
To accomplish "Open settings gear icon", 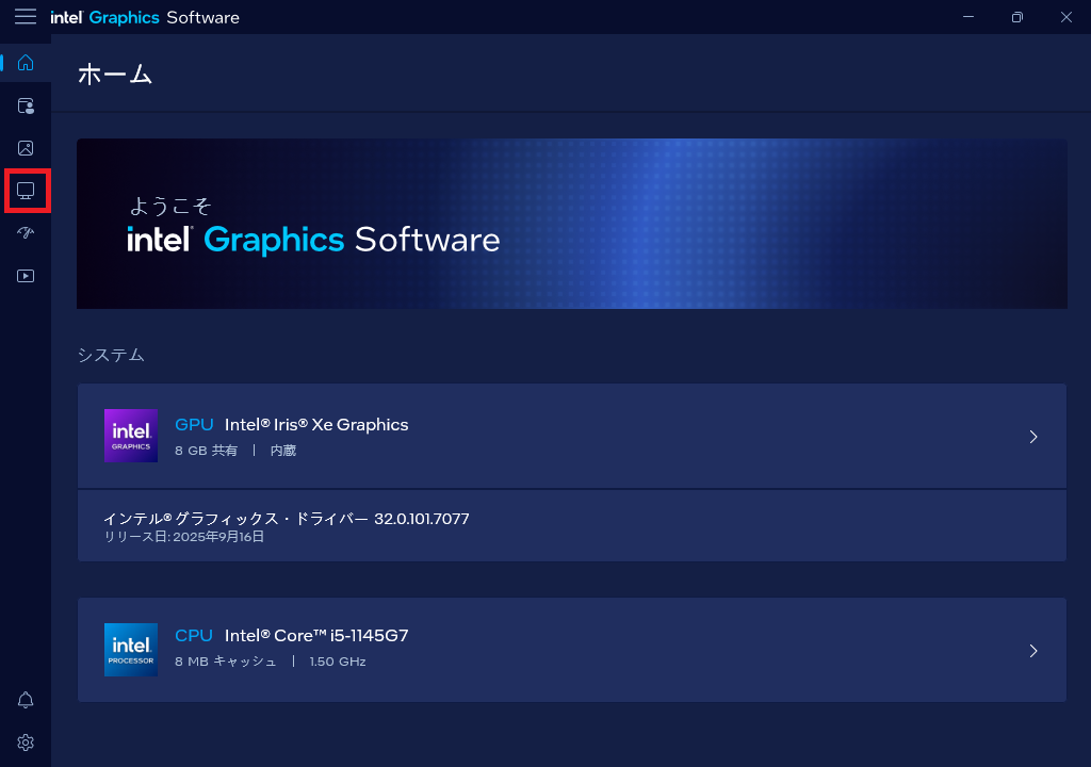I will (25, 742).
